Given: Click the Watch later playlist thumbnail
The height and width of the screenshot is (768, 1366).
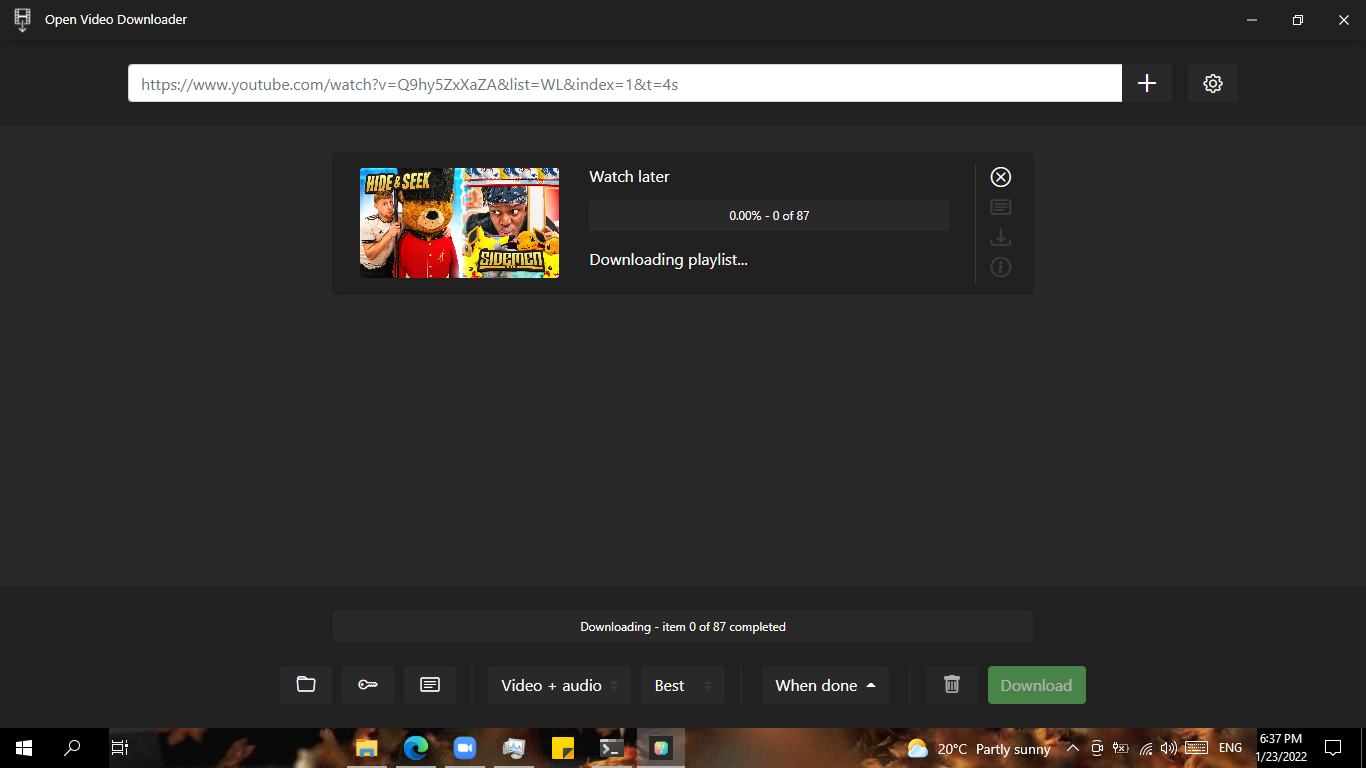Looking at the screenshot, I should click(x=459, y=223).
